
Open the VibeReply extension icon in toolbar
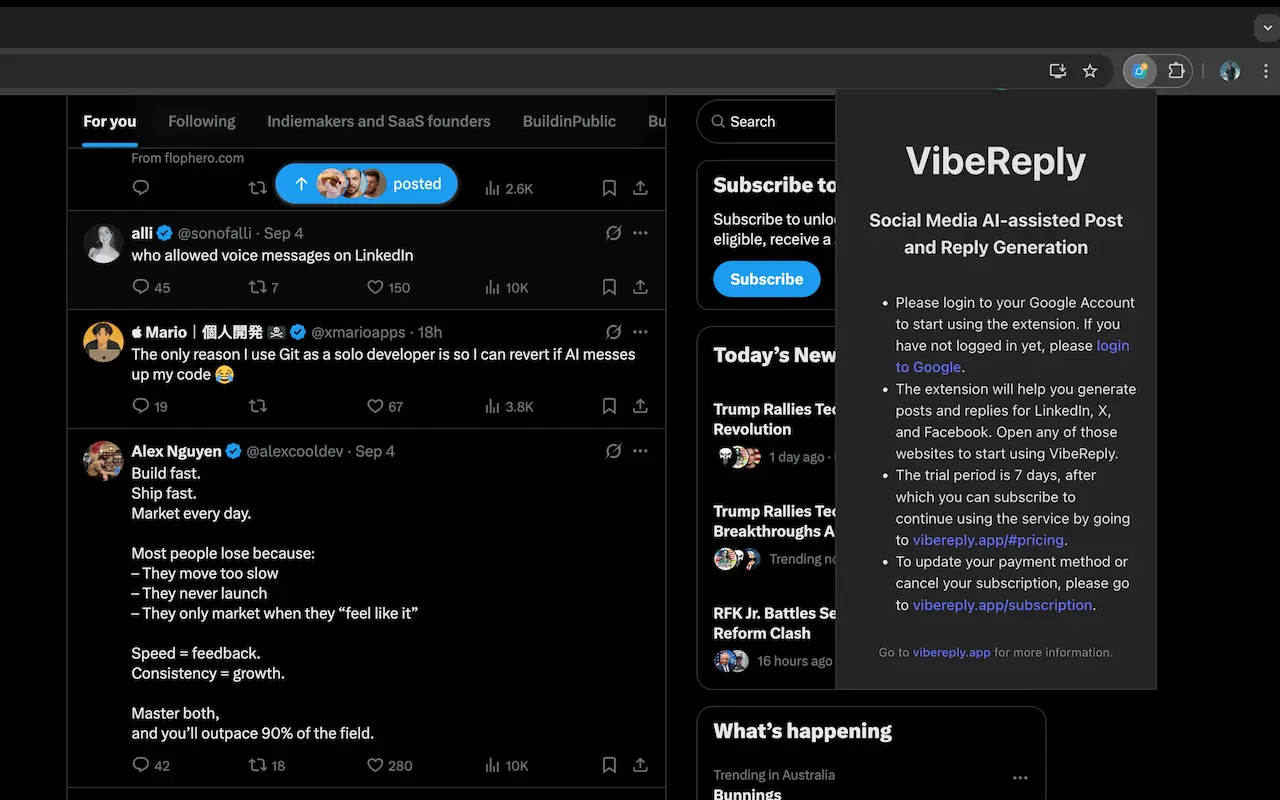click(x=1140, y=71)
